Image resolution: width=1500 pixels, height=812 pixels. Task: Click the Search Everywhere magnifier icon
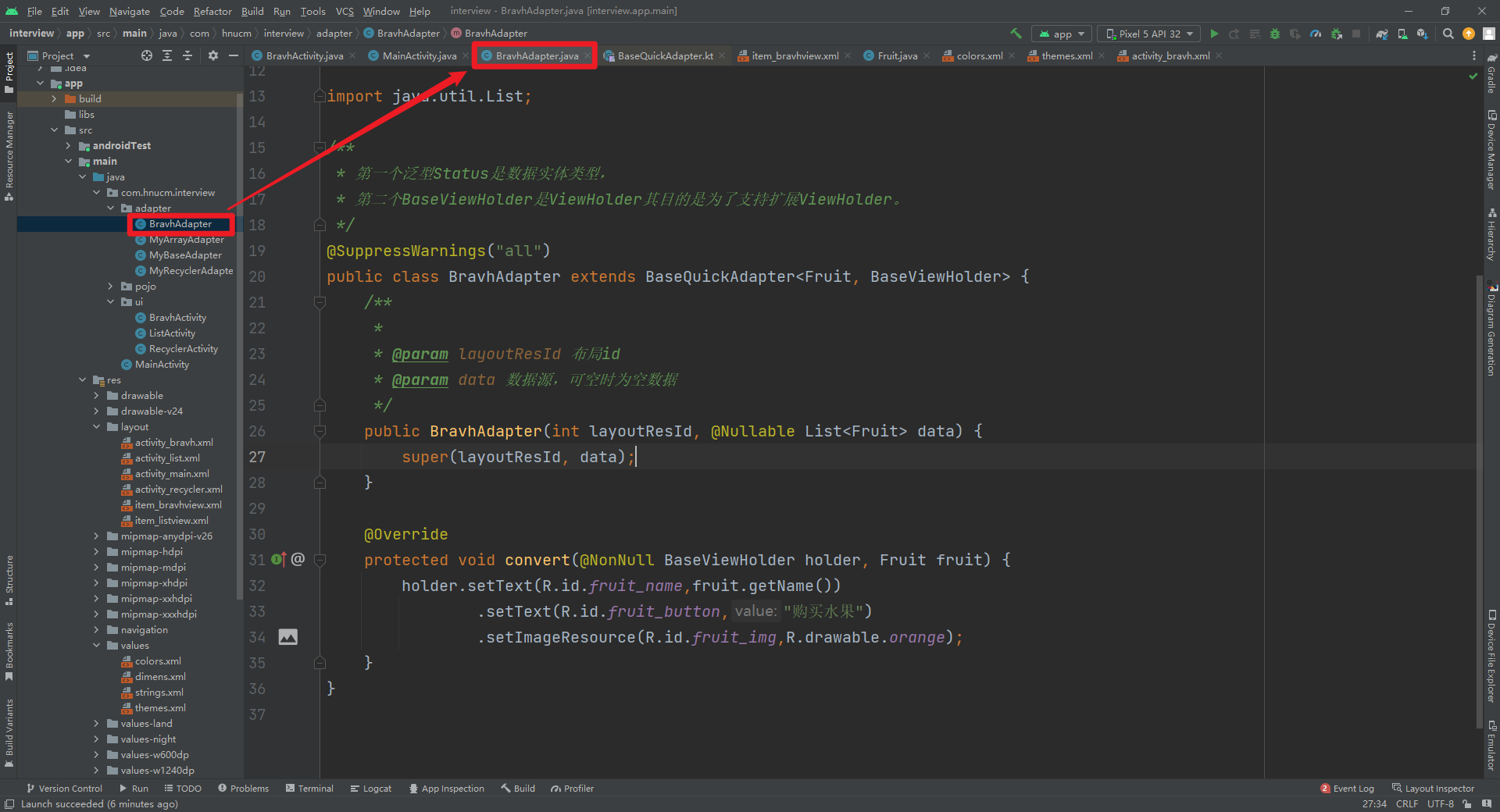1448,34
